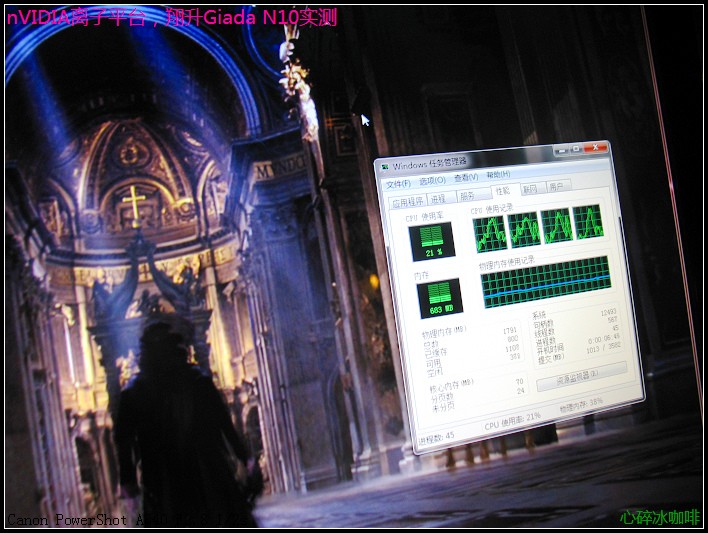708x533 pixels.
Task: Click the CPU usage gauge showing 21 %
Action: point(431,242)
